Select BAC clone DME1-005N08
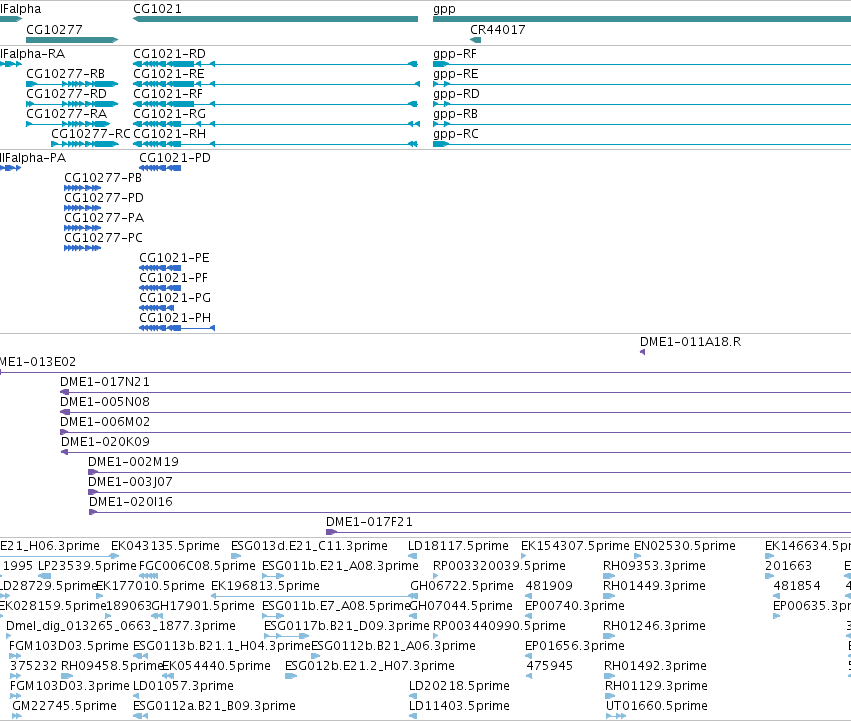 (455, 412)
